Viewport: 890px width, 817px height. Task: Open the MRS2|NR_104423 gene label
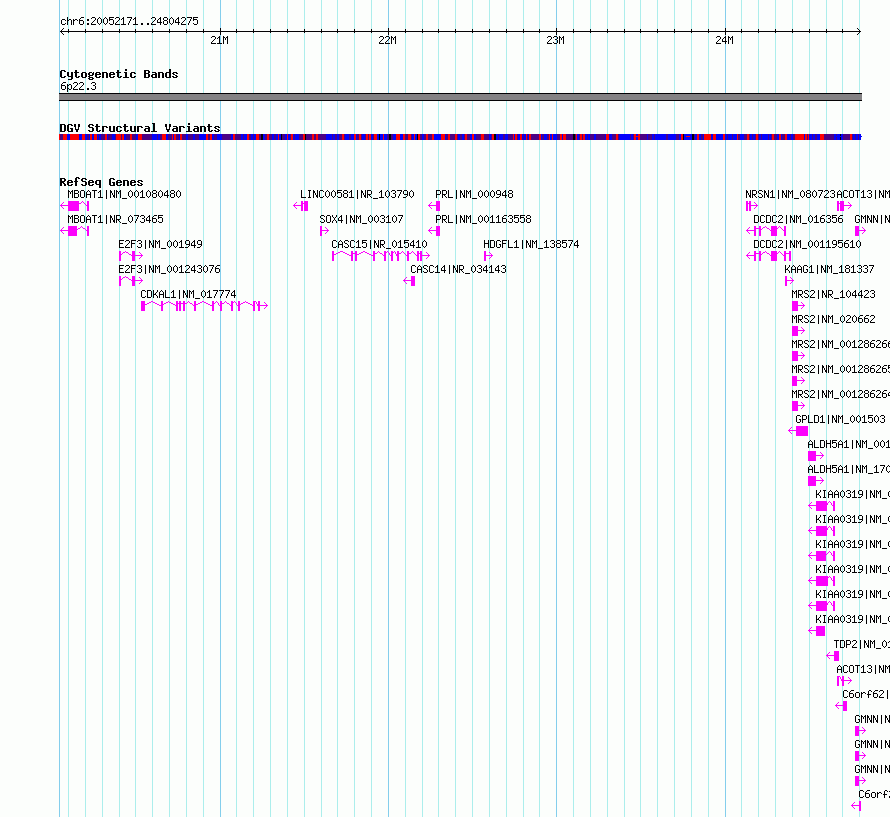pos(833,294)
